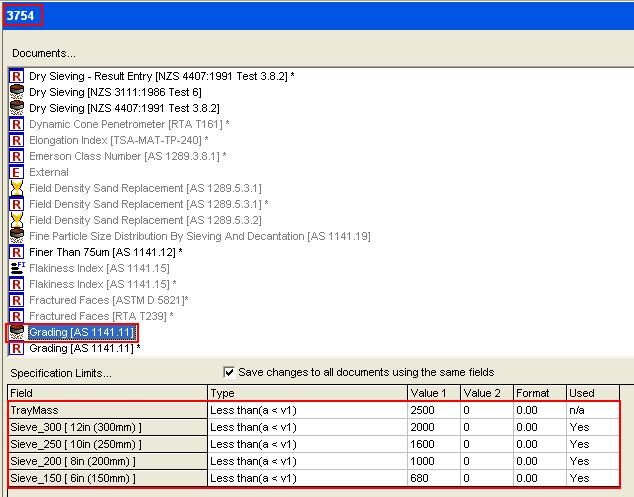Click Value 1 cell showing 680

pyautogui.click(x=433, y=478)
